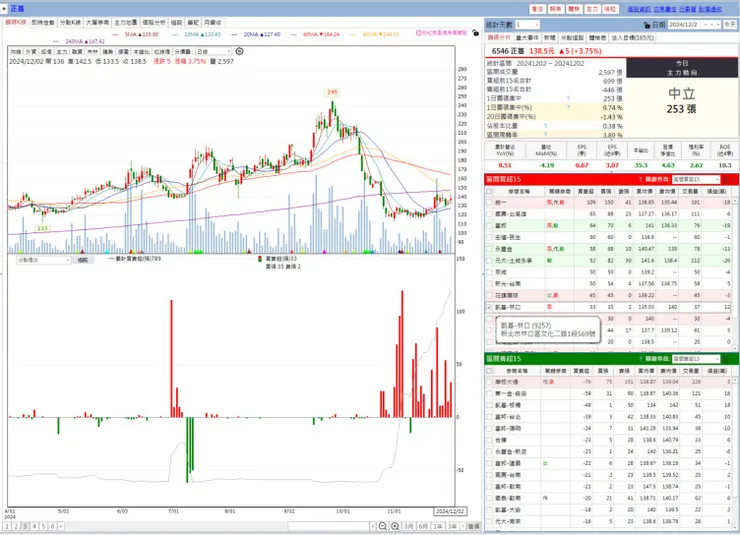The width and height of the screenshot is (740, 535).
Task: Click the 113 low price label
Action: [x=42, y=228]
